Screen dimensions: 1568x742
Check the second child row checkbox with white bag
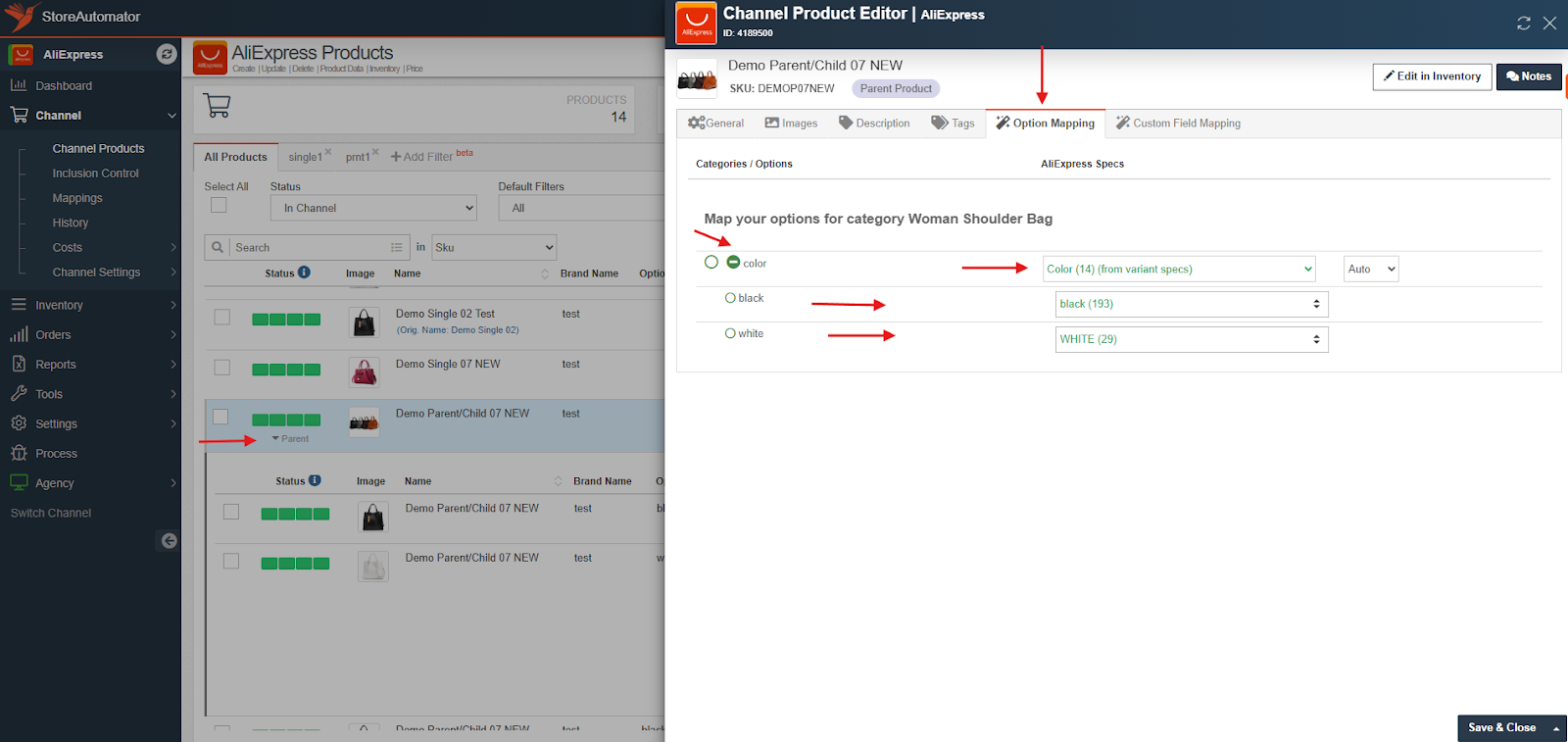point(231,562)
